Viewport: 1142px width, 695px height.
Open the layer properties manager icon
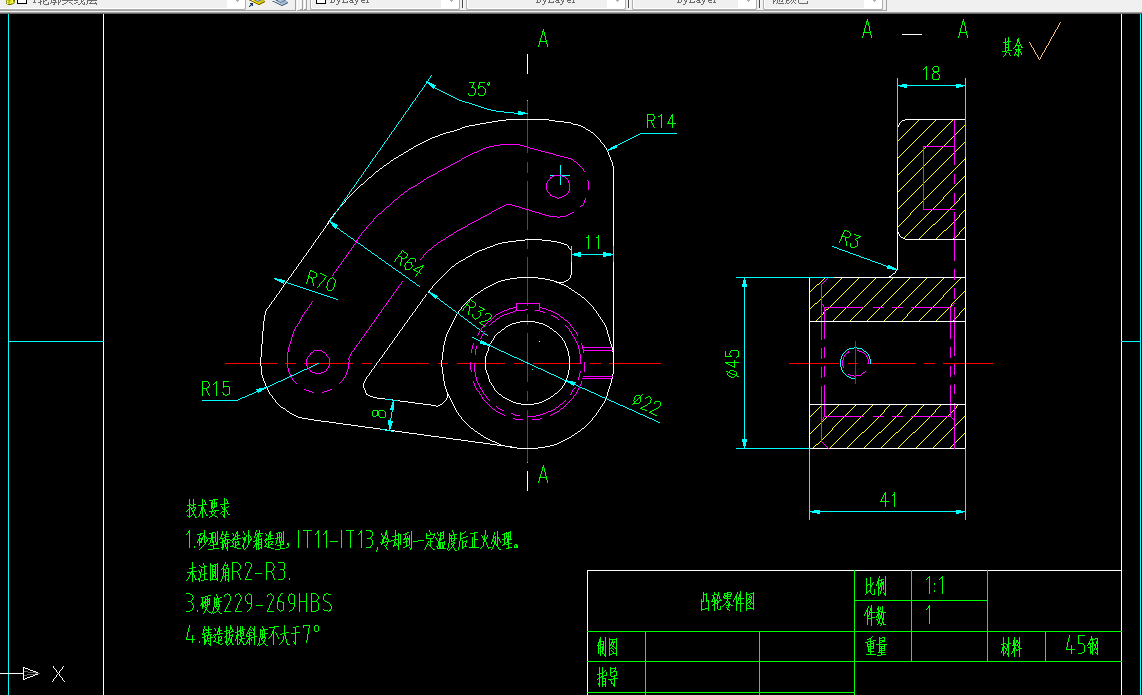point(256,3)
